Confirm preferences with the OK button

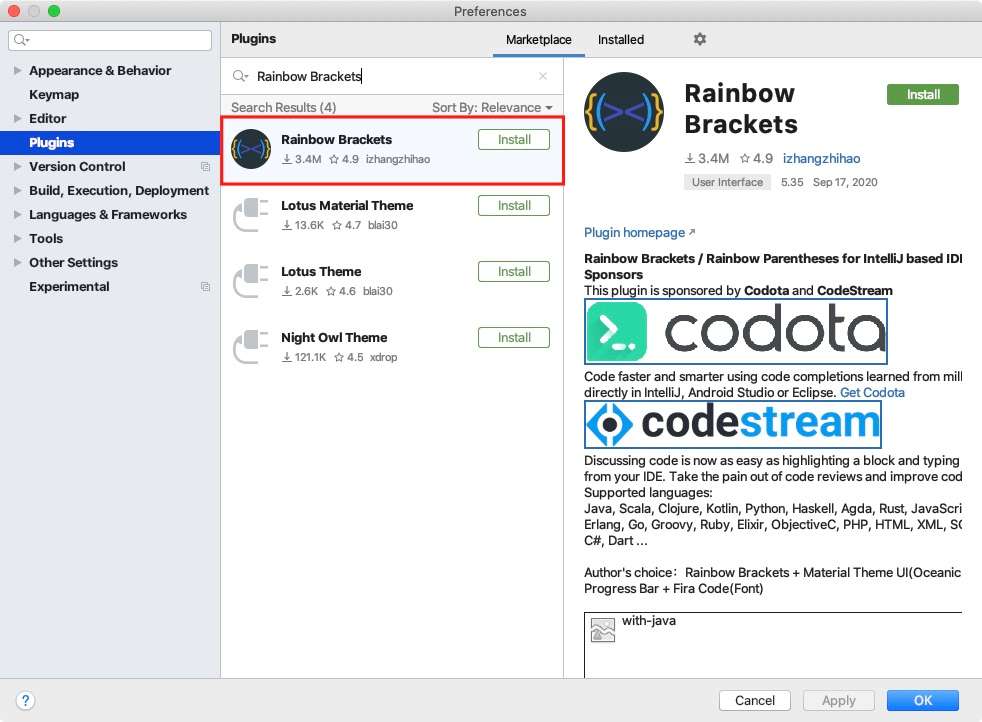[923, 700]
